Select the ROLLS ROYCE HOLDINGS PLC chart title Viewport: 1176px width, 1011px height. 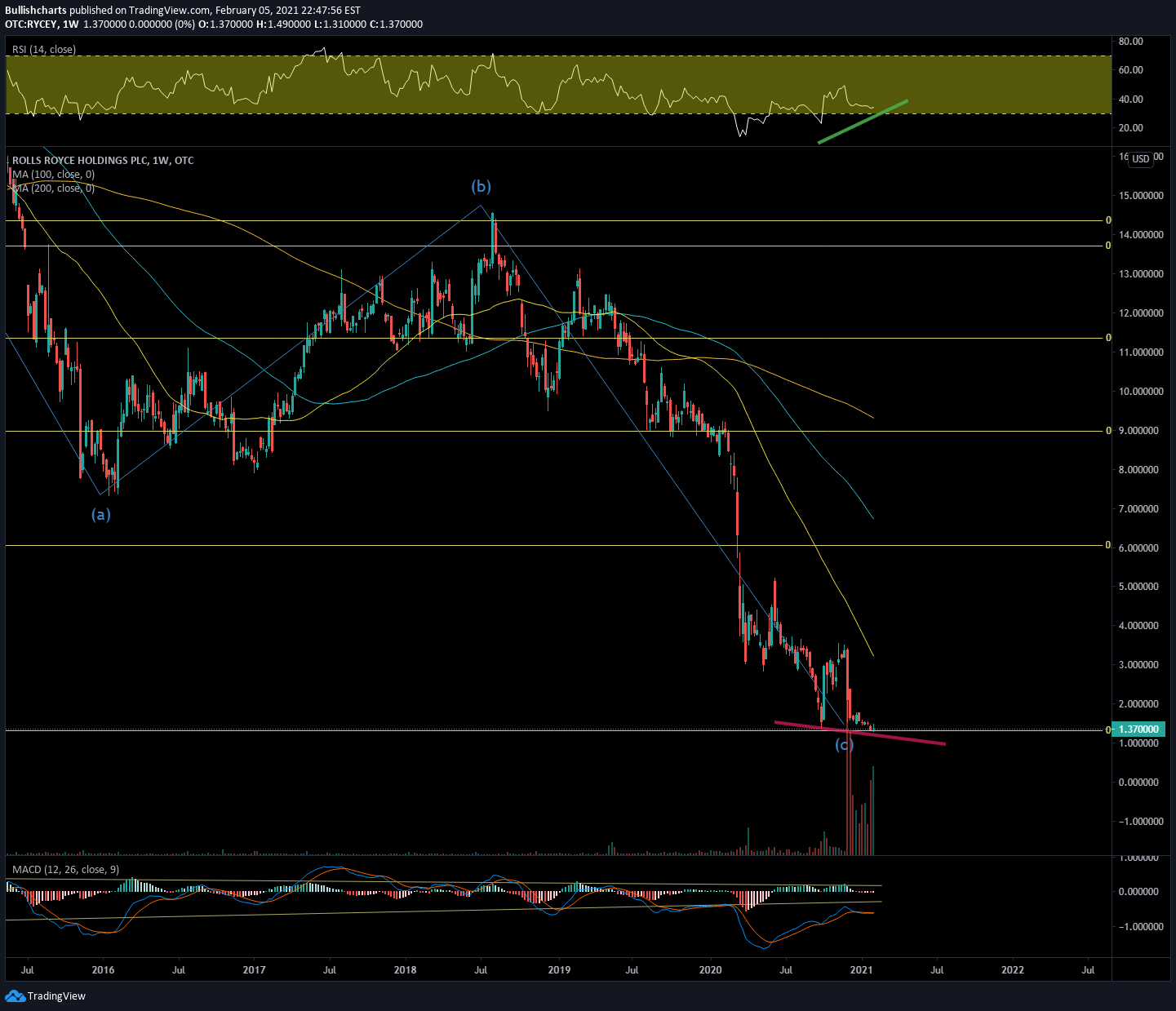(104, 161)
